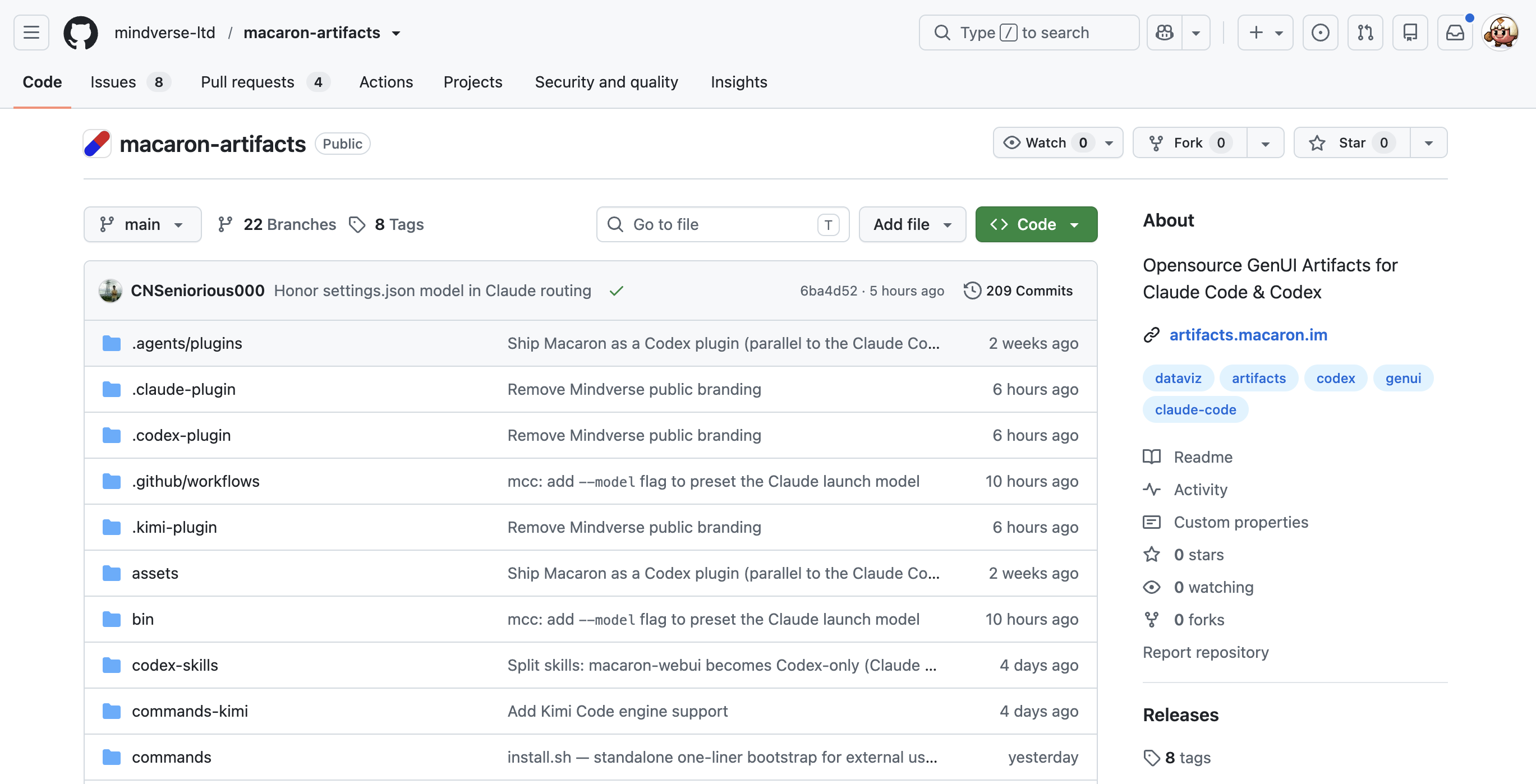Screen dimensions: 1536x784
Task: Select the claude-code topic tag
Action: [x=1195, y=409]
